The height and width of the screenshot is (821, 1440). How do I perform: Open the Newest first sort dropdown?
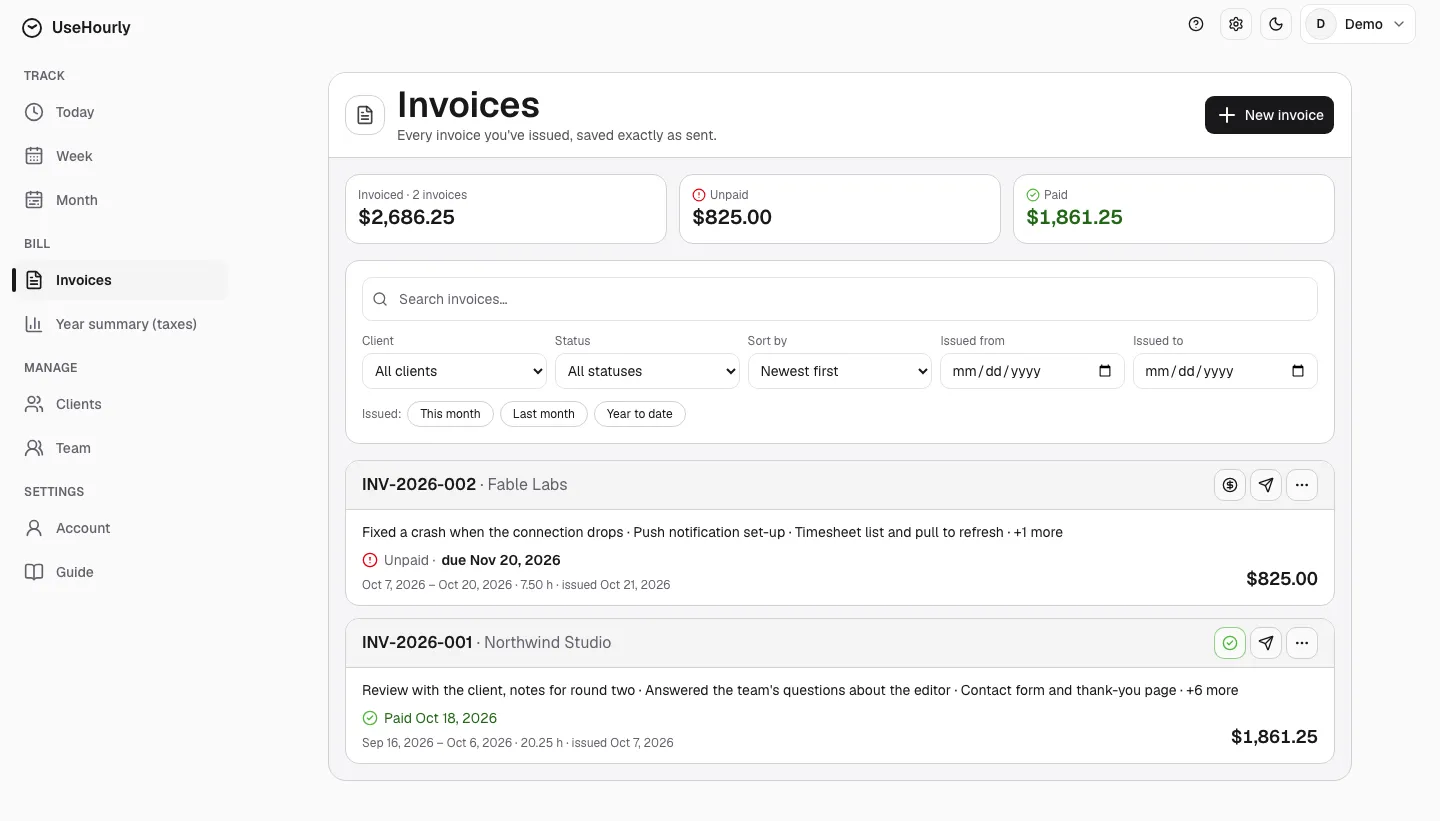[x=840, y=371]
